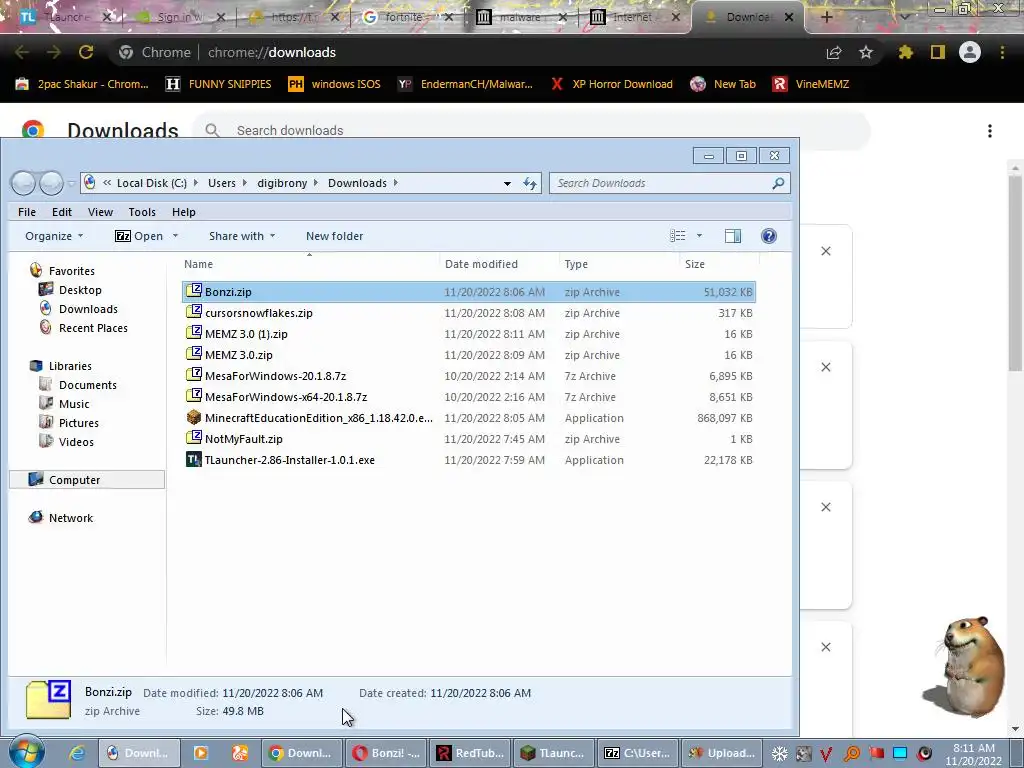
Task: Open a new Chrome tab
Action: tap(827, 17)
